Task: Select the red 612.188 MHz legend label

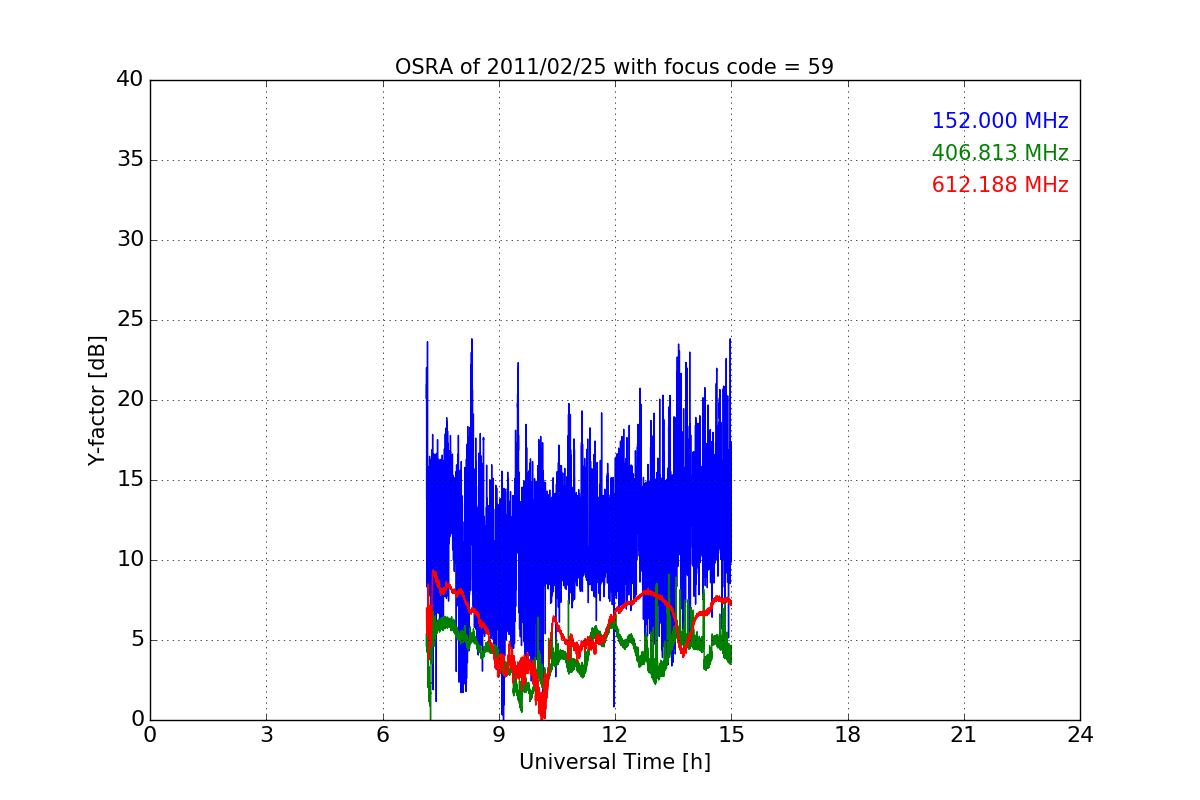Action: [1000, 185]
